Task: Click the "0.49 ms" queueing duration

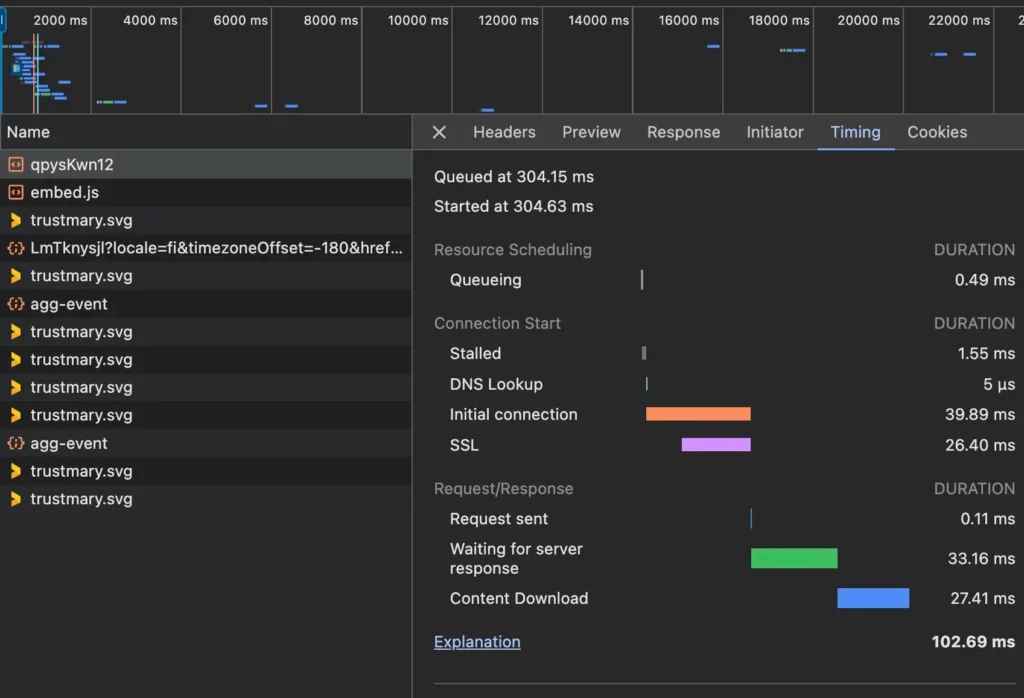Action: [985, 280]
